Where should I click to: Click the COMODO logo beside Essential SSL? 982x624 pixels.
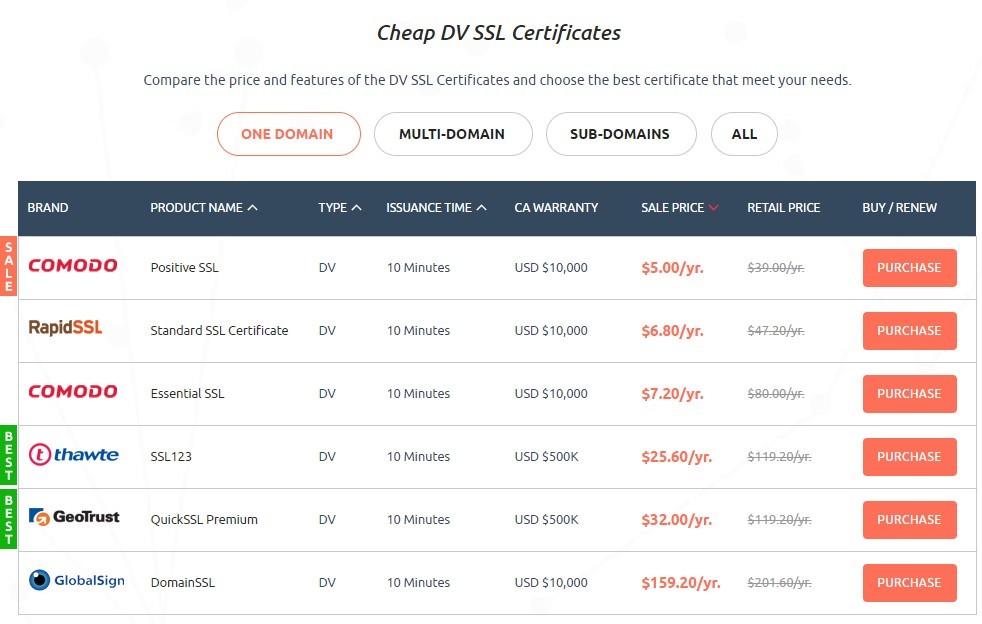click(x=72, y=391)
